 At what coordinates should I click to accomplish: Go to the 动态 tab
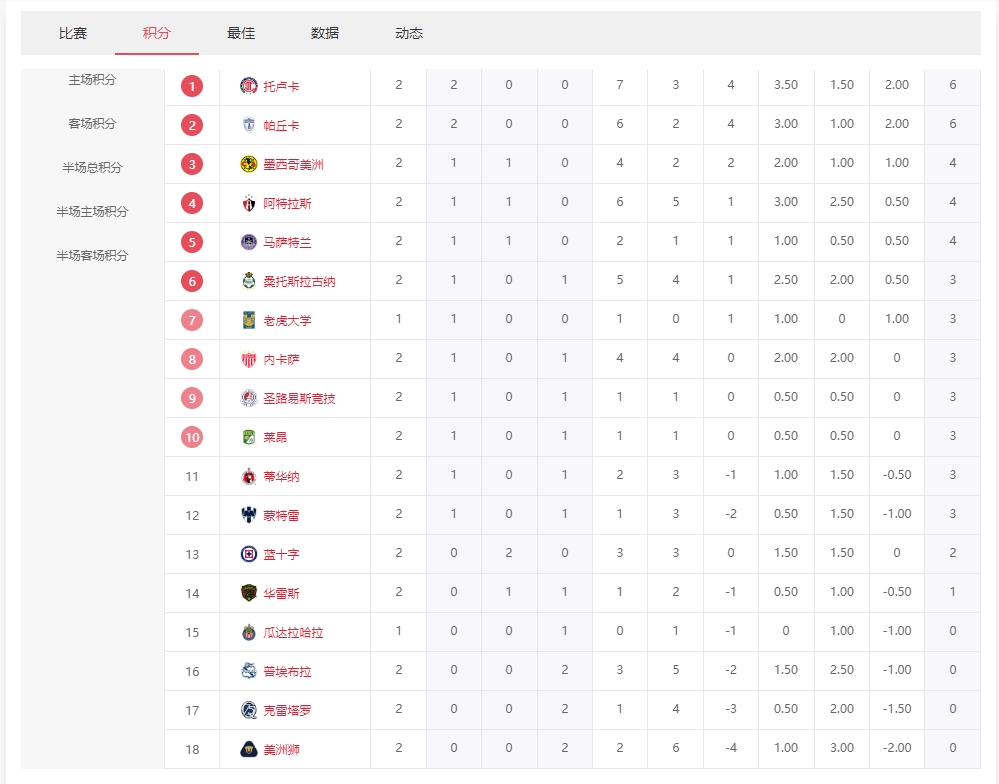coord(409,33)
